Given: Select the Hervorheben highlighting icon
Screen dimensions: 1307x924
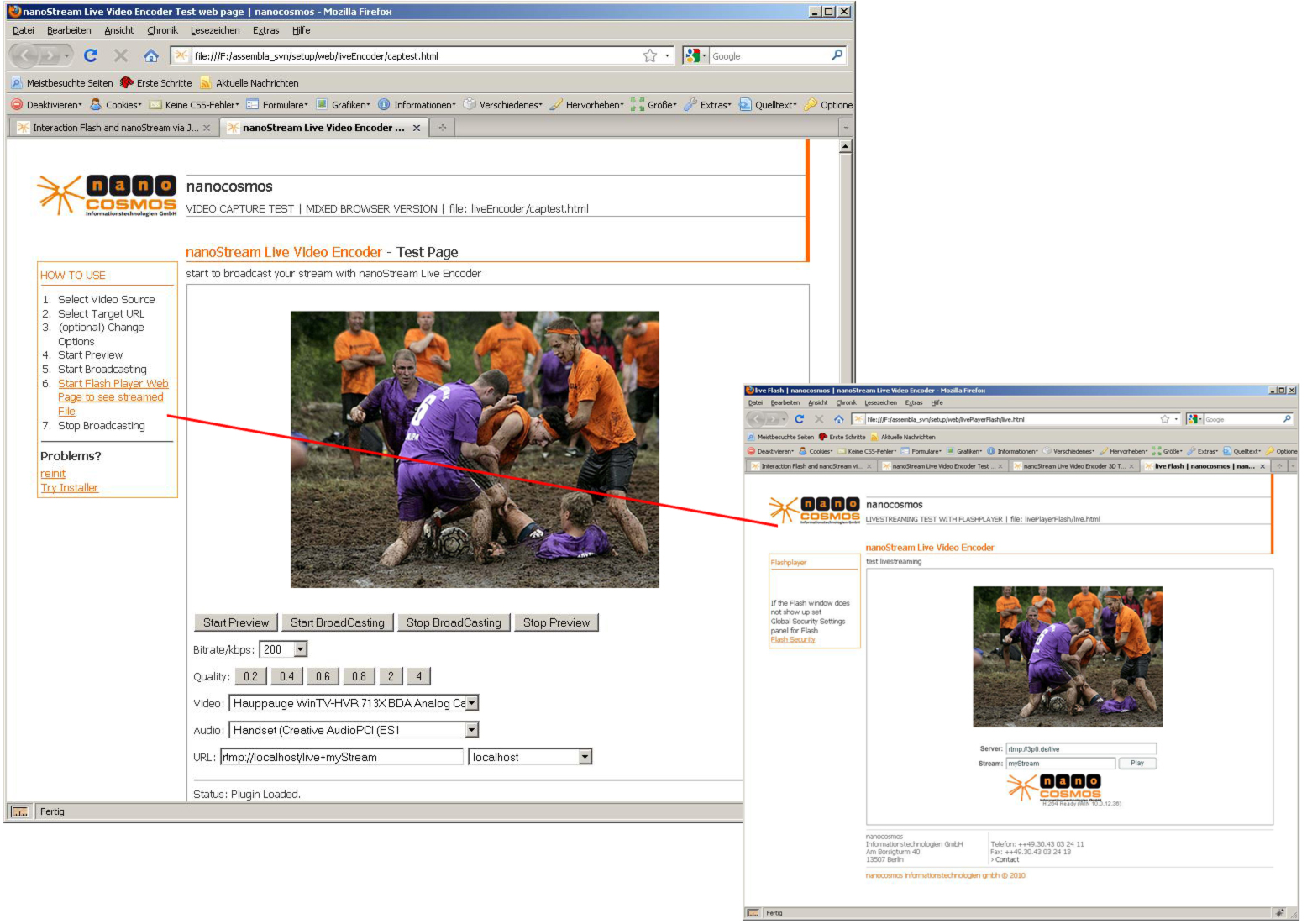Looking at the screenshot, I should click(554, 104).
